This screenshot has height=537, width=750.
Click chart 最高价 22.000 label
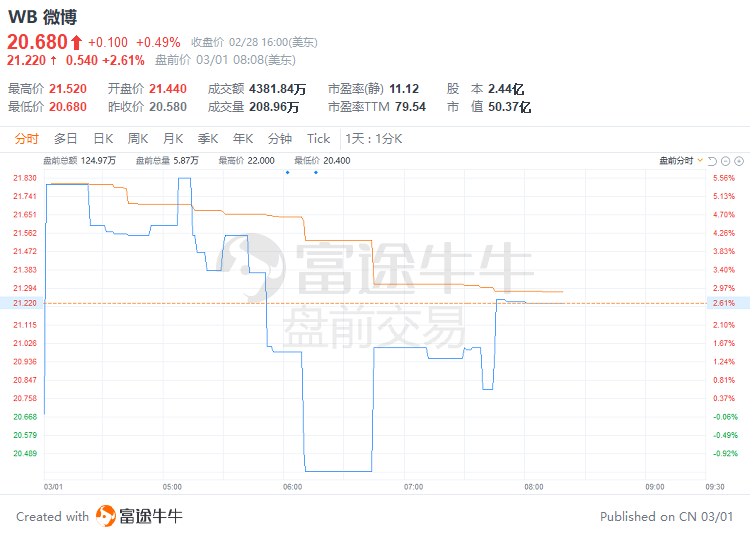click(246, 161)
